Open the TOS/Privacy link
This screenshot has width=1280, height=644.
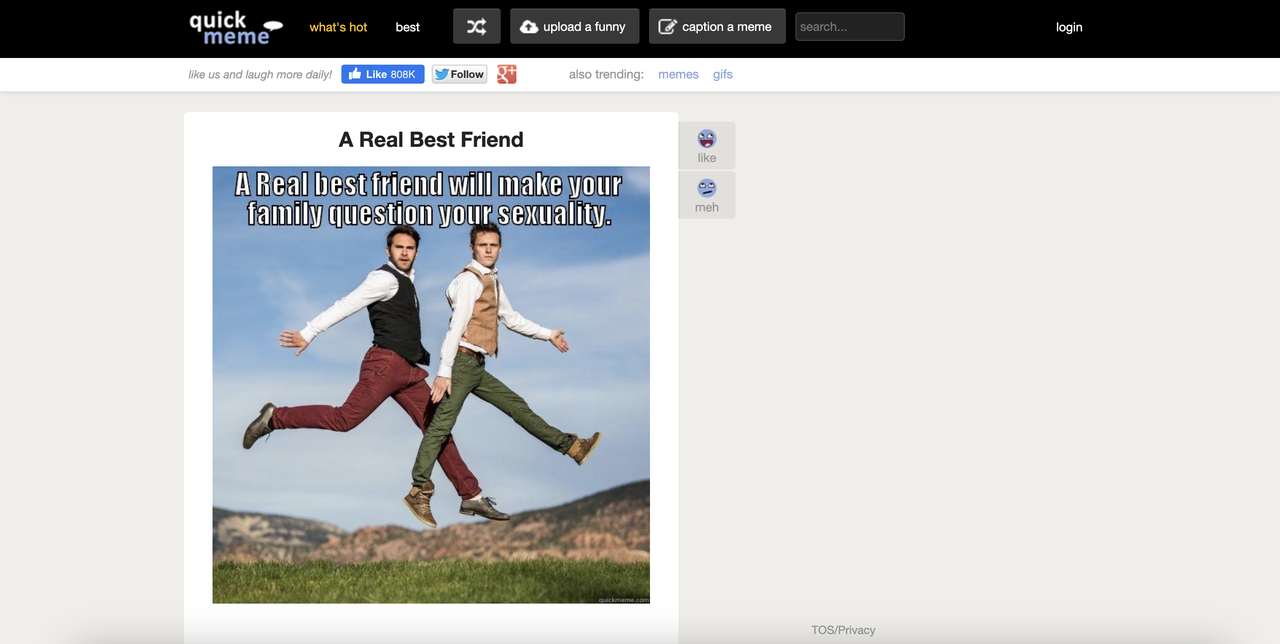843,630
